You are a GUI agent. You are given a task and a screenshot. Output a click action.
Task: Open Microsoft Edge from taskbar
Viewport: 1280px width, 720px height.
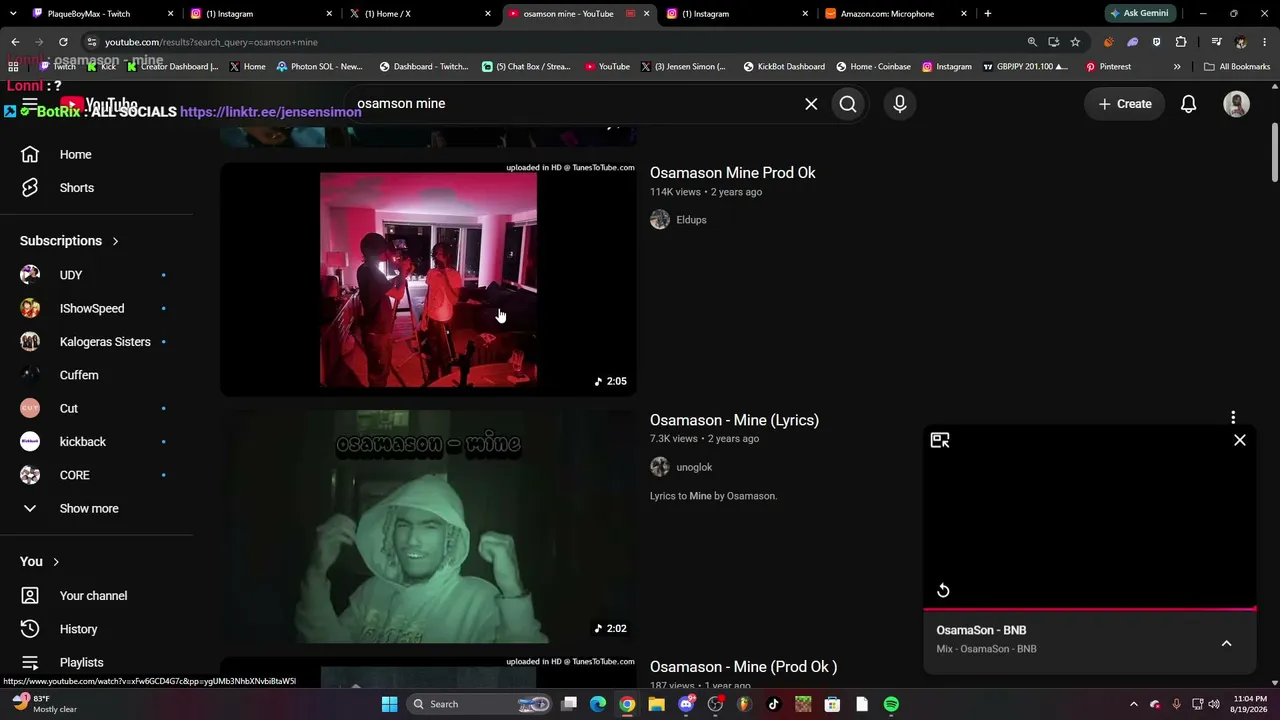click(598, 704)
